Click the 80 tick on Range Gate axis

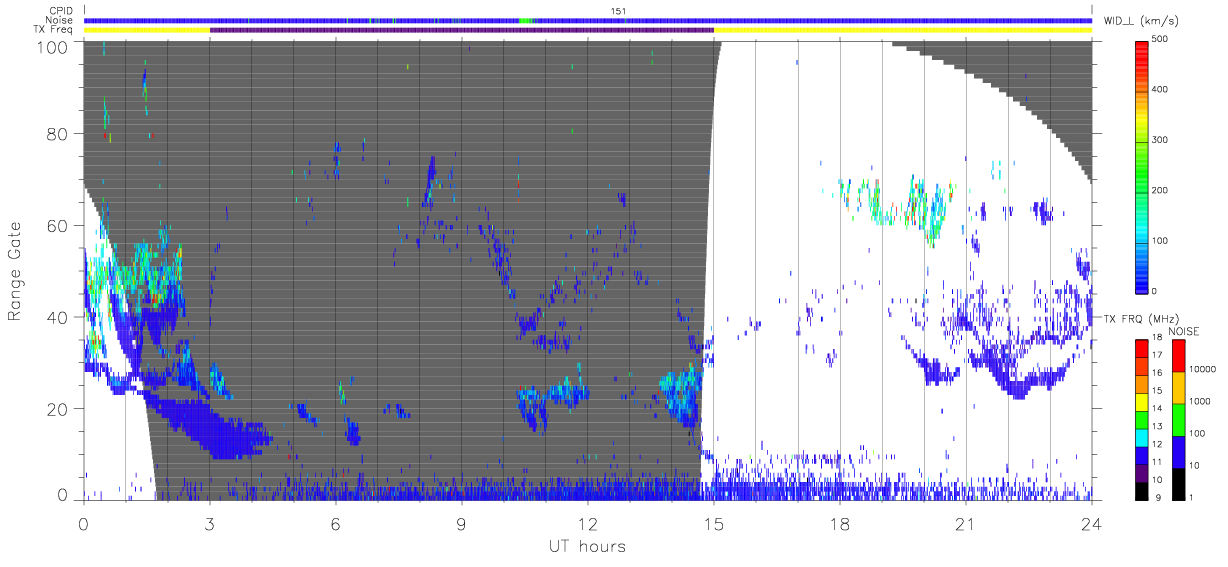point(55,134)
